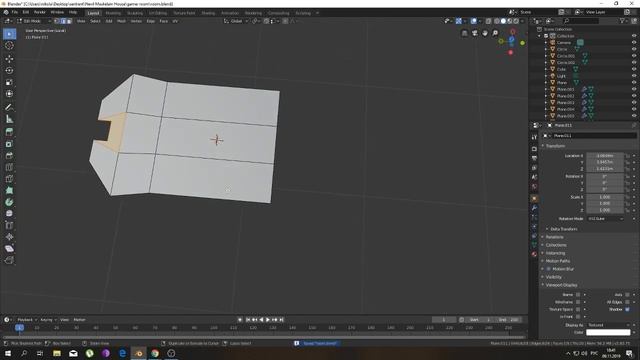This screenshot has width=640, height=360.
Task: Expand the Motion Paths panel
Action: [x=558, y=261]
